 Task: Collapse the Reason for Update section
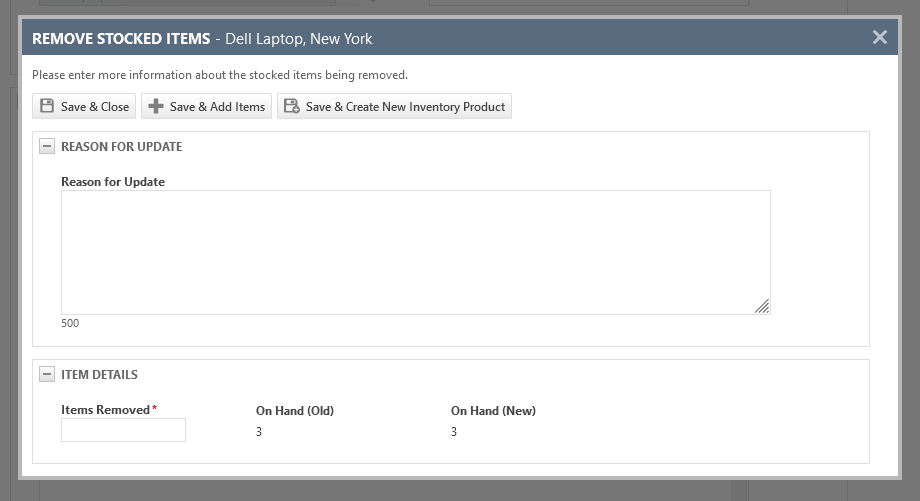[x=47, y=146]
